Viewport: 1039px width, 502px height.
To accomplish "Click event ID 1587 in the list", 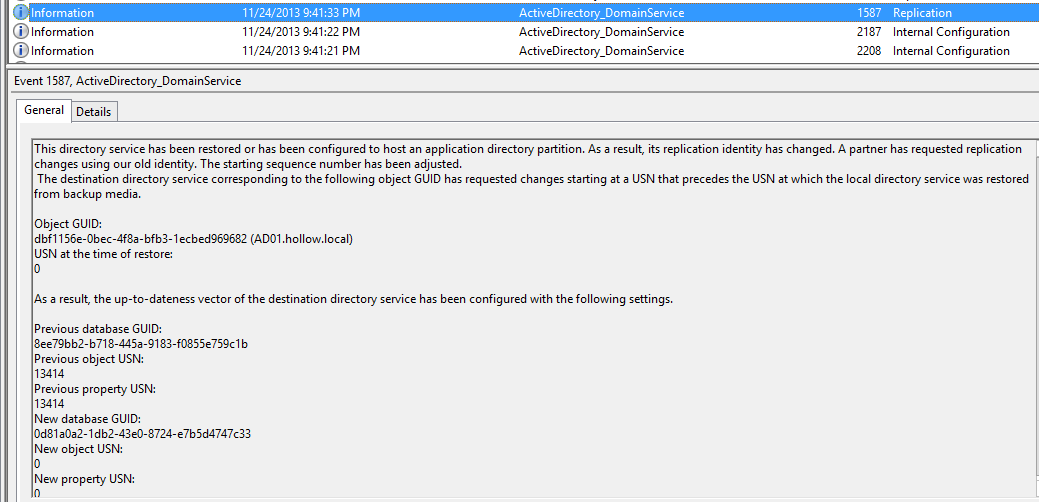I will click(x=868, y=13).
